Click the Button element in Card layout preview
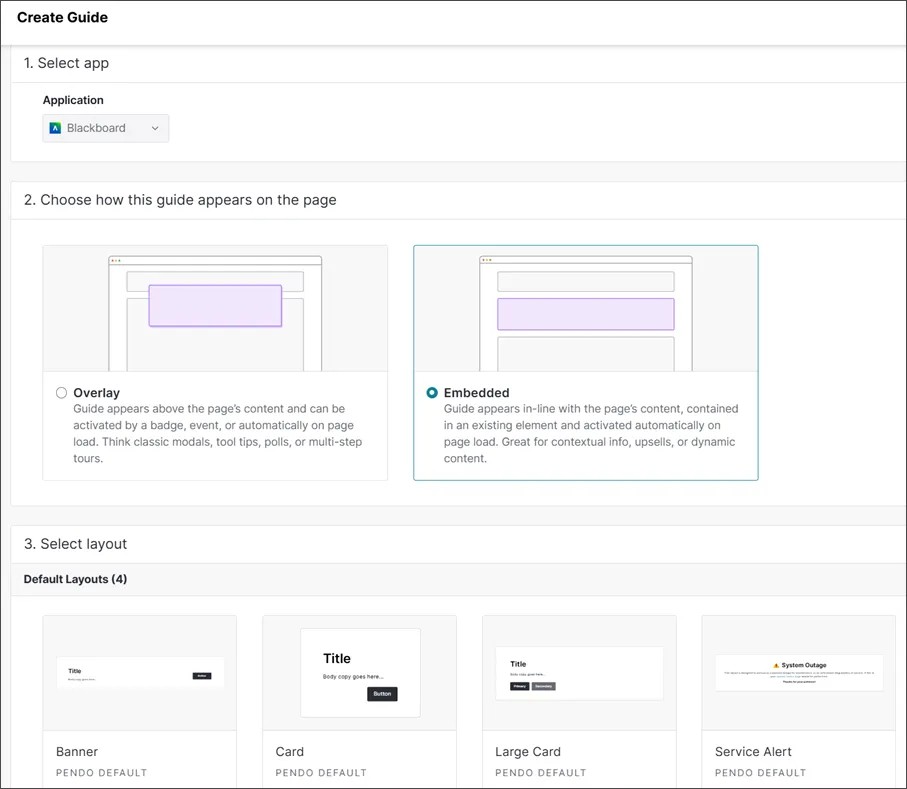This screenshot has height=789, width=907. 384,693
